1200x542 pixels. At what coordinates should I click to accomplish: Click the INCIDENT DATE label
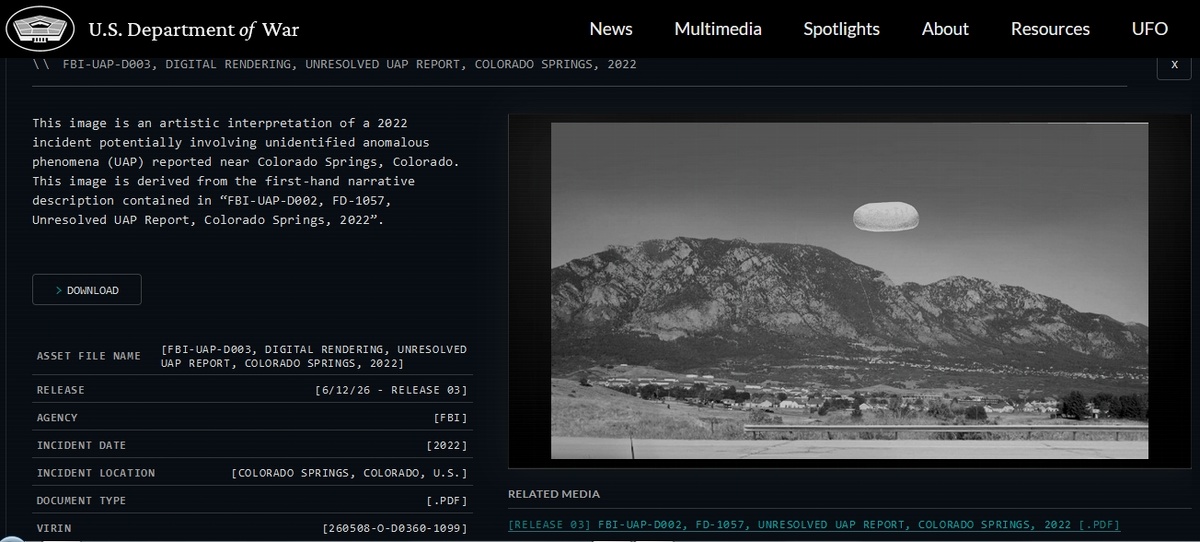82,445
